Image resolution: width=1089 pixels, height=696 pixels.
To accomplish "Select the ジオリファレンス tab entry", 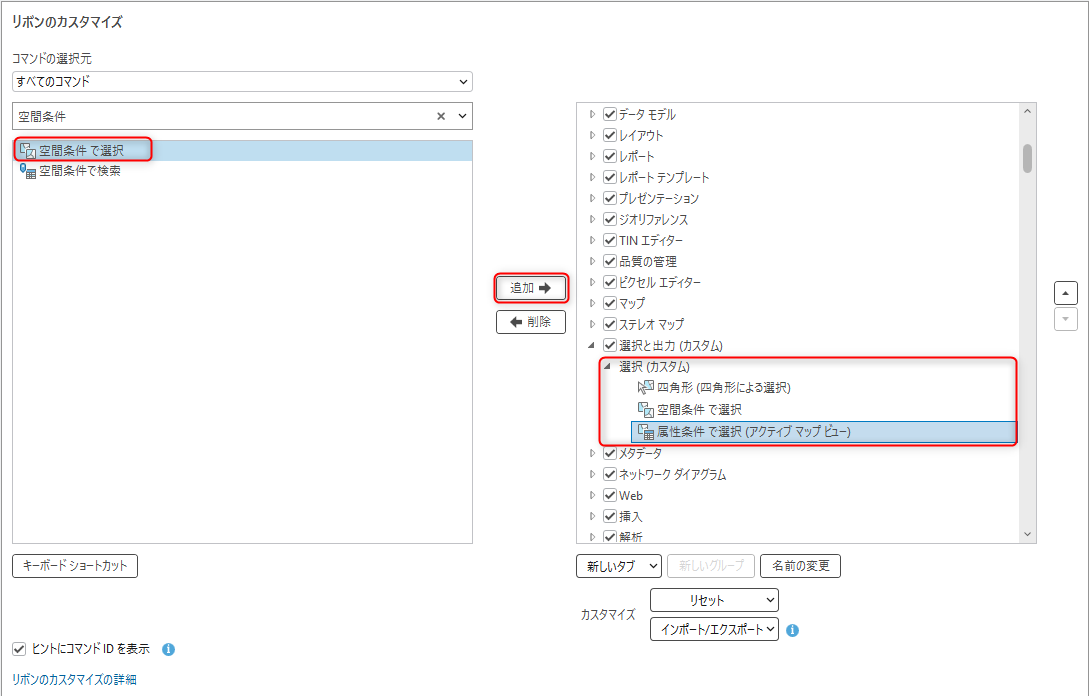I will (x=653, y=219).
